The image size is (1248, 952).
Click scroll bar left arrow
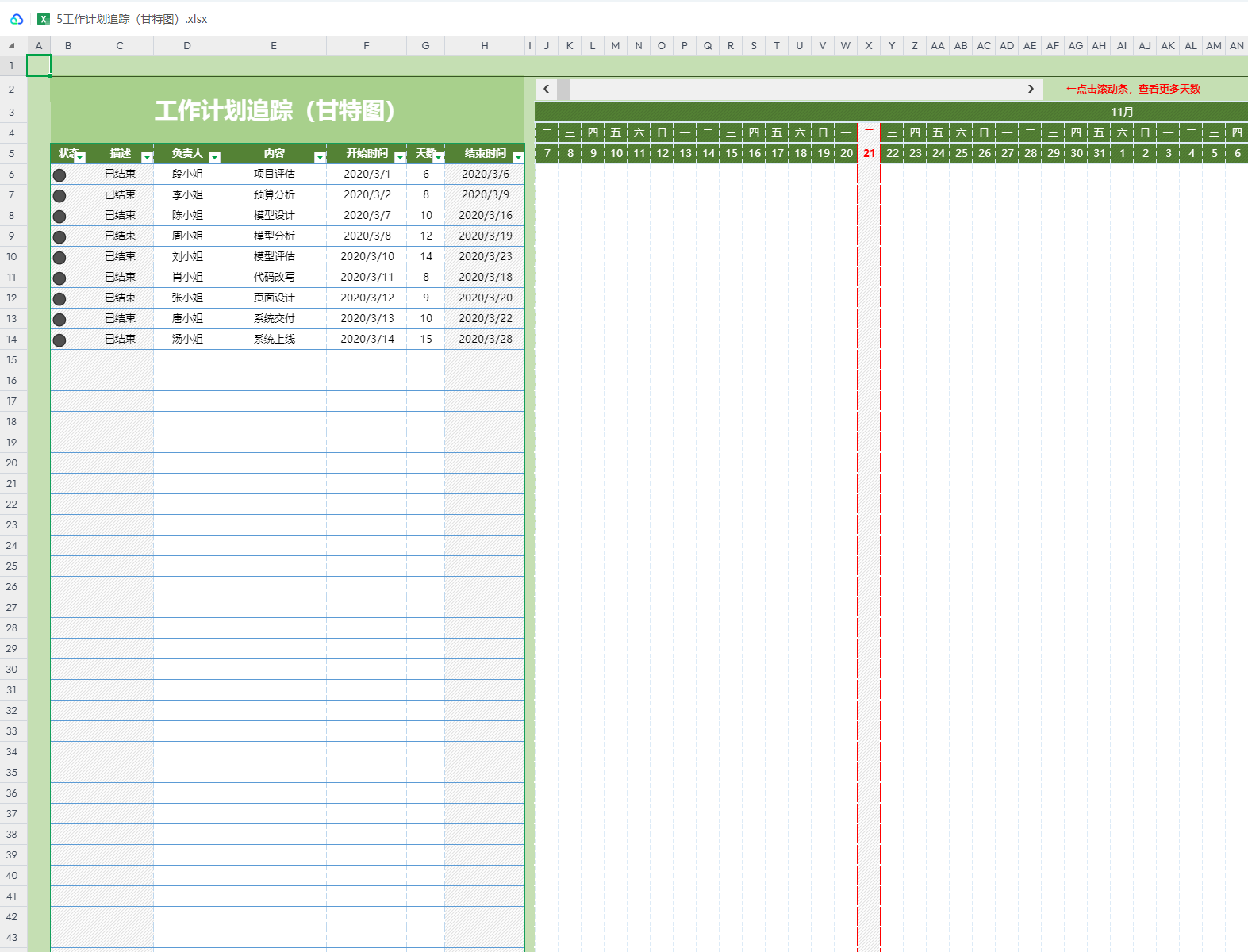coord(546,89)
